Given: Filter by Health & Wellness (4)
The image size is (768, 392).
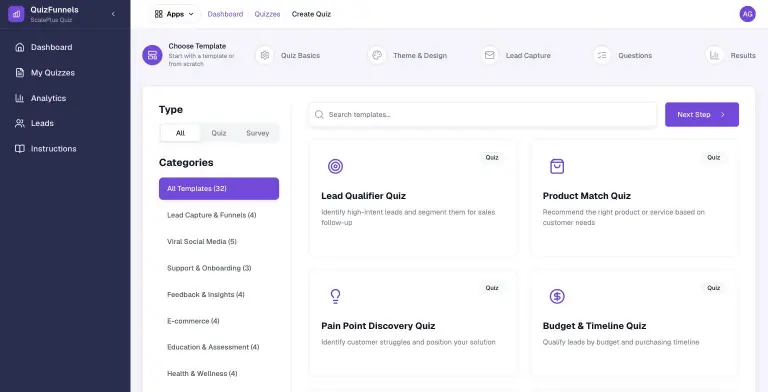Looking at the screenshot, I should [219, 373].
